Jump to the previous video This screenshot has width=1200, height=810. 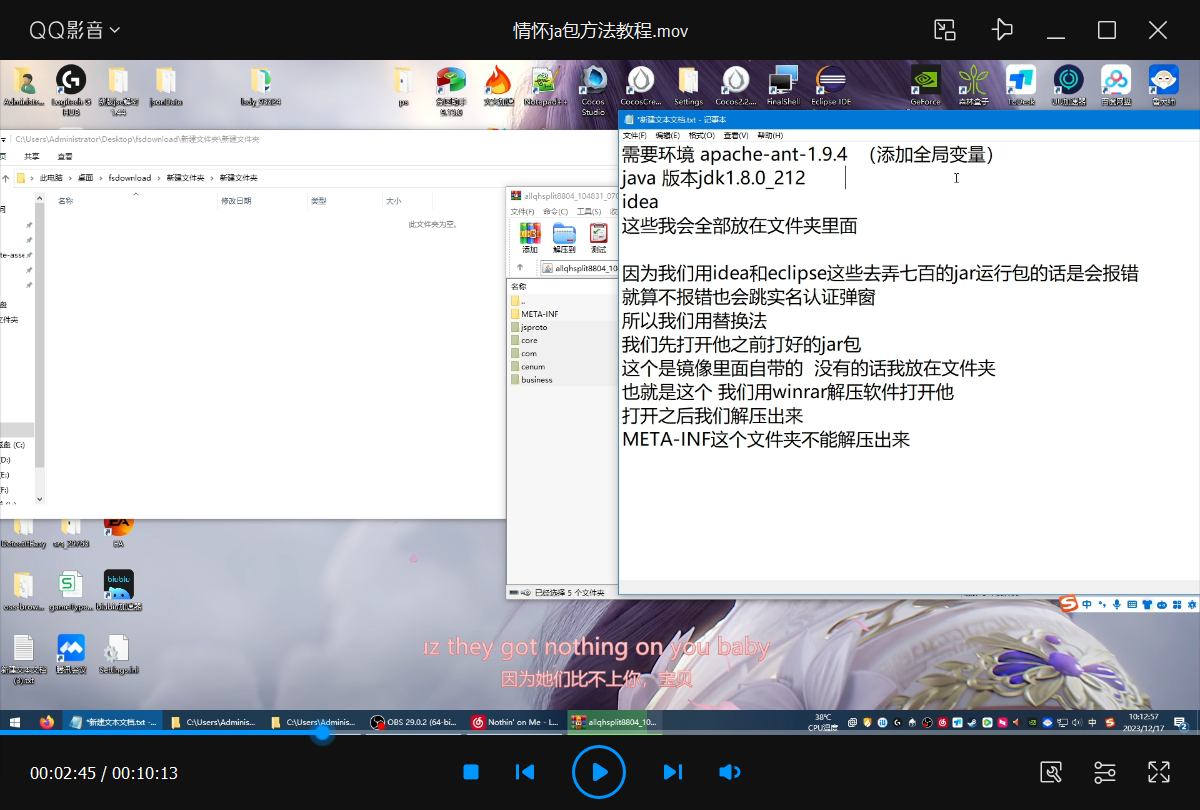(525, 772)
